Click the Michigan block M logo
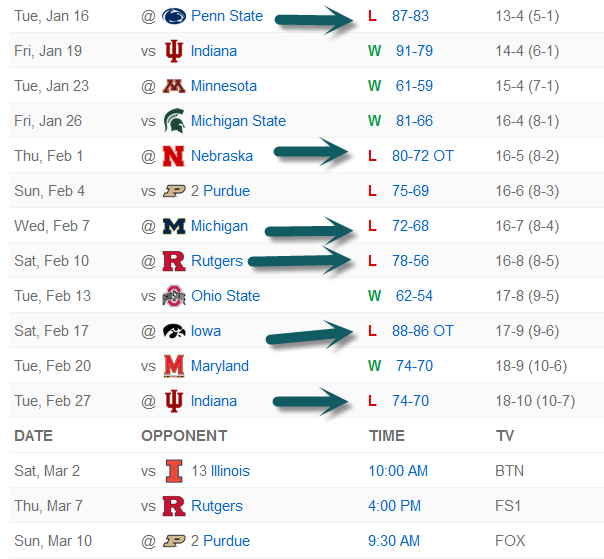 175,226
